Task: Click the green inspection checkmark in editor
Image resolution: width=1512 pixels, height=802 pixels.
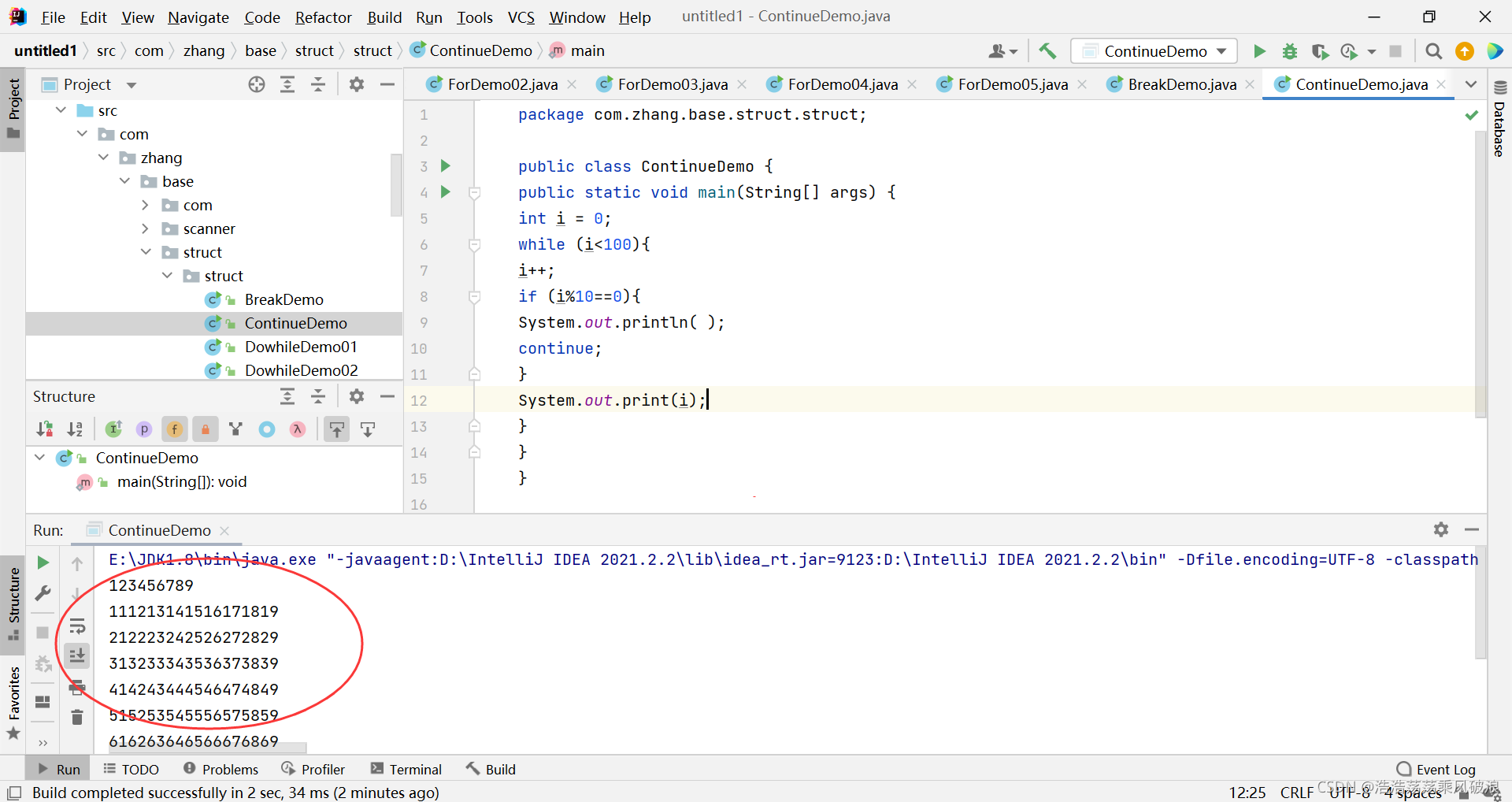Action: (x=1471, y=115)
